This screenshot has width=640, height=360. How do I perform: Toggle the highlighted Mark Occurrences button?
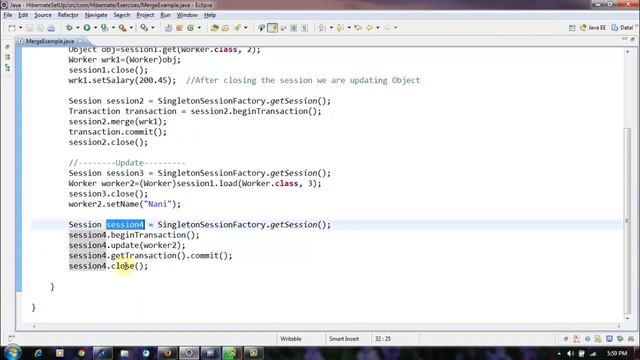tap(273, 28)
